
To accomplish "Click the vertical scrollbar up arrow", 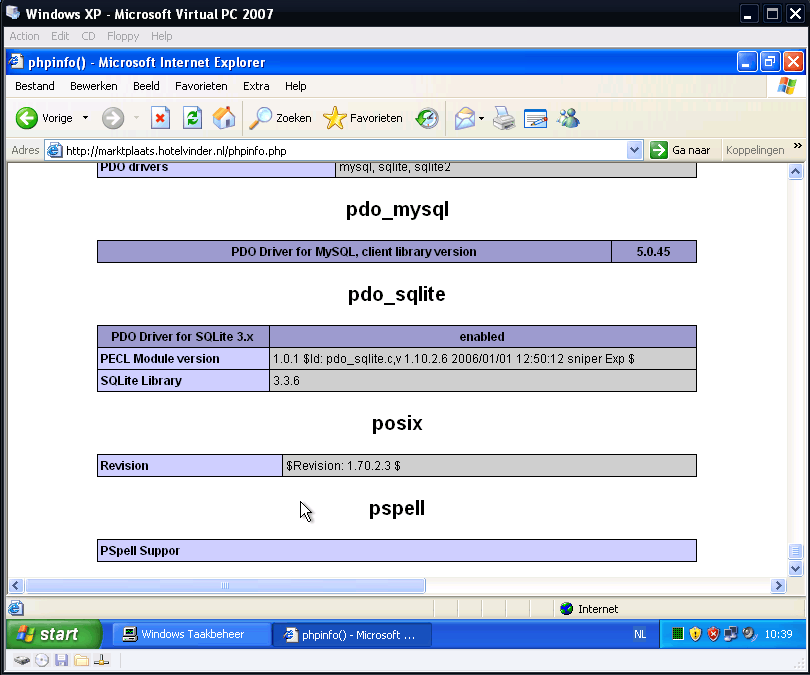I will click(796, 171).
